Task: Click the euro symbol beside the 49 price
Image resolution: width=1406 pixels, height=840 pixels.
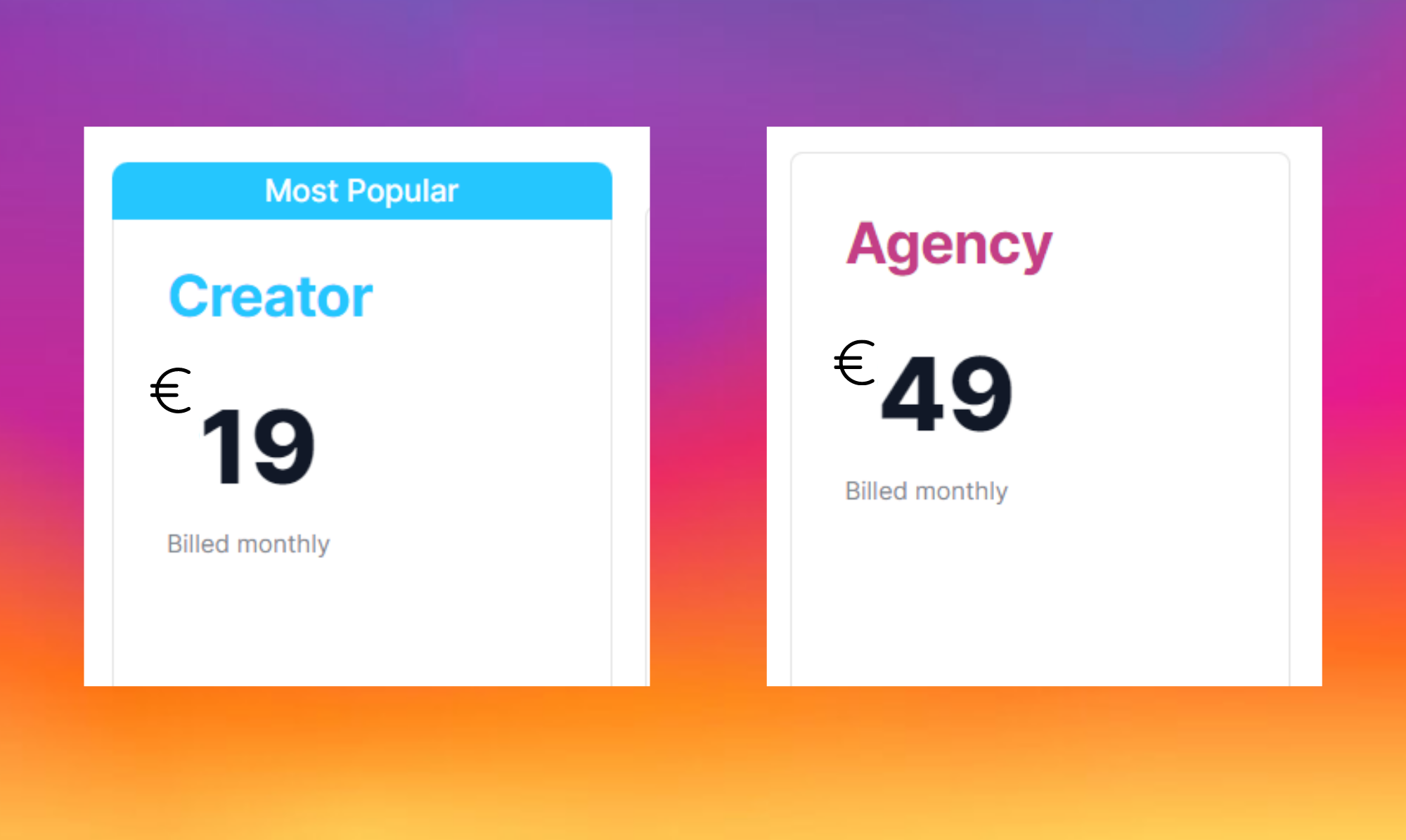Action: (x=854, y=363)
